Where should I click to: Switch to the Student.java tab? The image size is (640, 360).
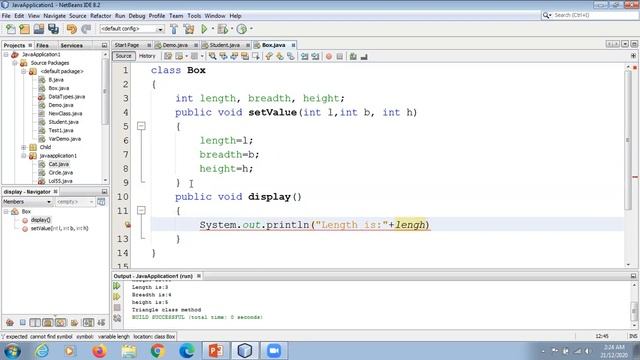(224, 45)
